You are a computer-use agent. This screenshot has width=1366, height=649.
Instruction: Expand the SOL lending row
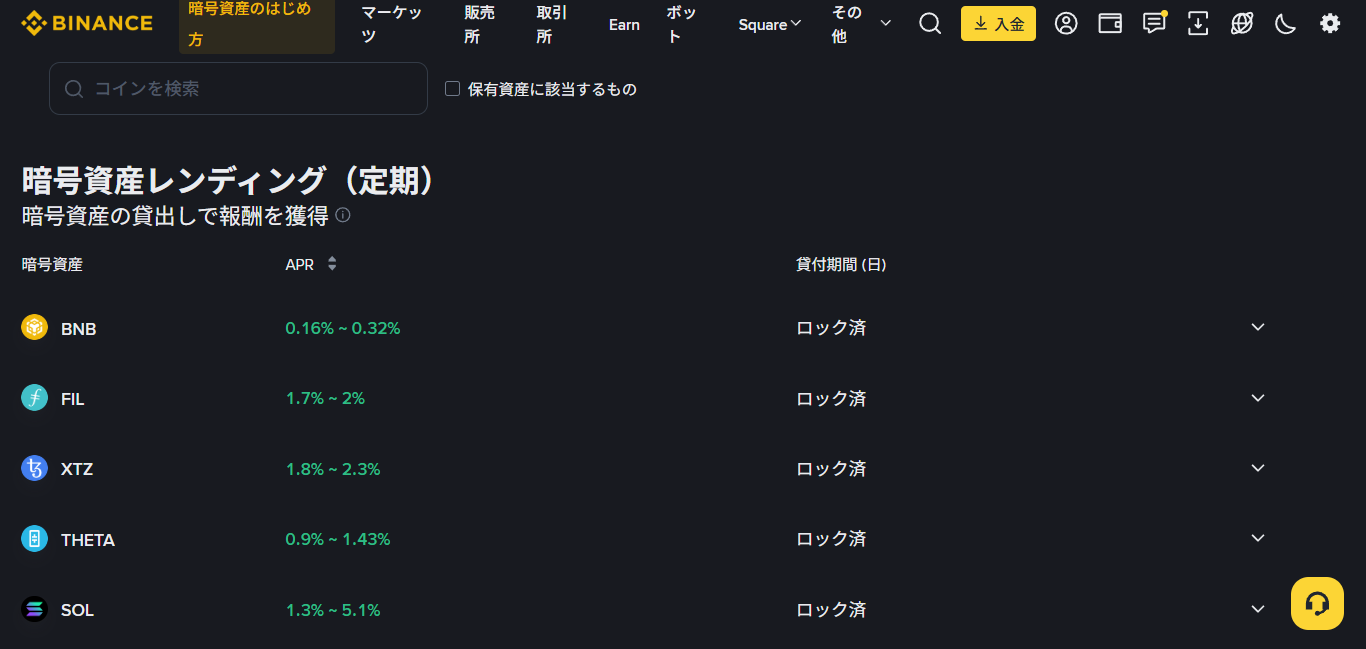1258,609
